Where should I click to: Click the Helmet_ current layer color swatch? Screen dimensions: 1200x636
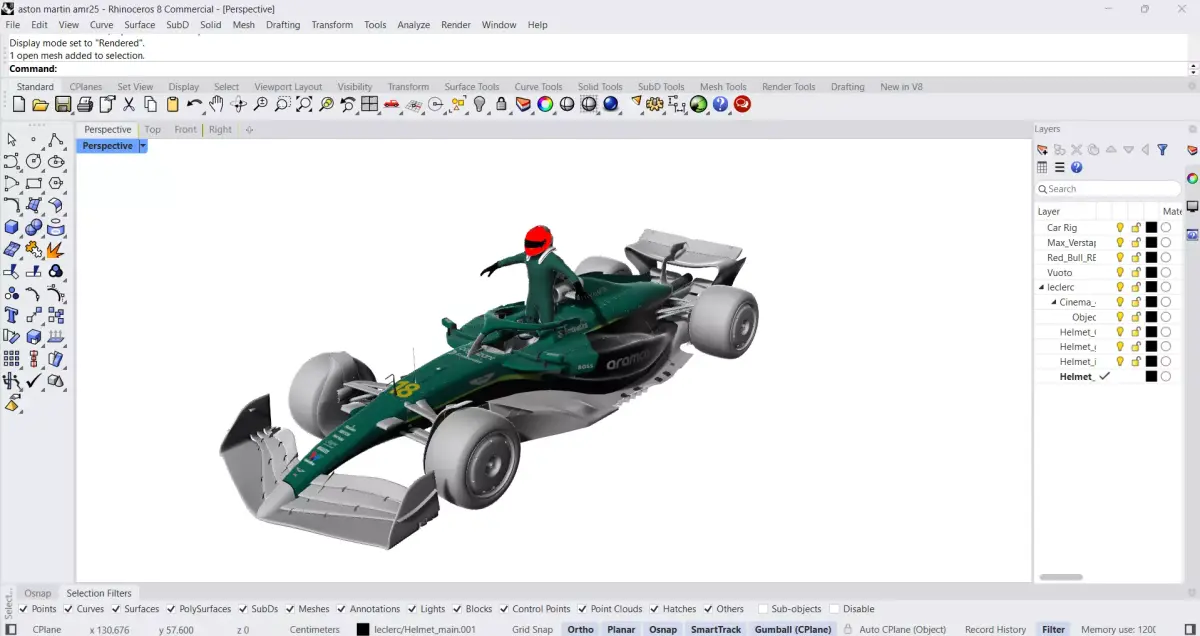pos(1151,377)
